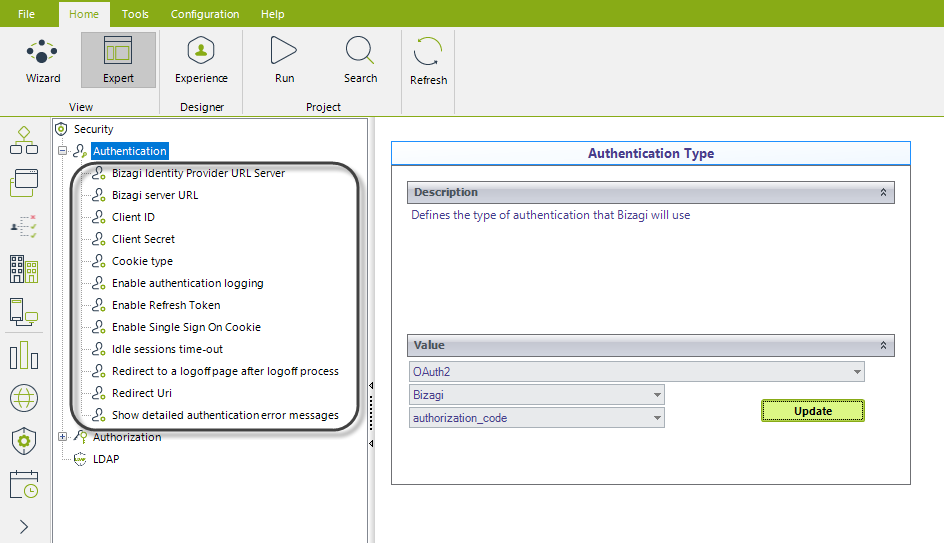Select Redirect to a logoff page item
Viewport: 944px width, 543px height.
click(x=225, y=371)
